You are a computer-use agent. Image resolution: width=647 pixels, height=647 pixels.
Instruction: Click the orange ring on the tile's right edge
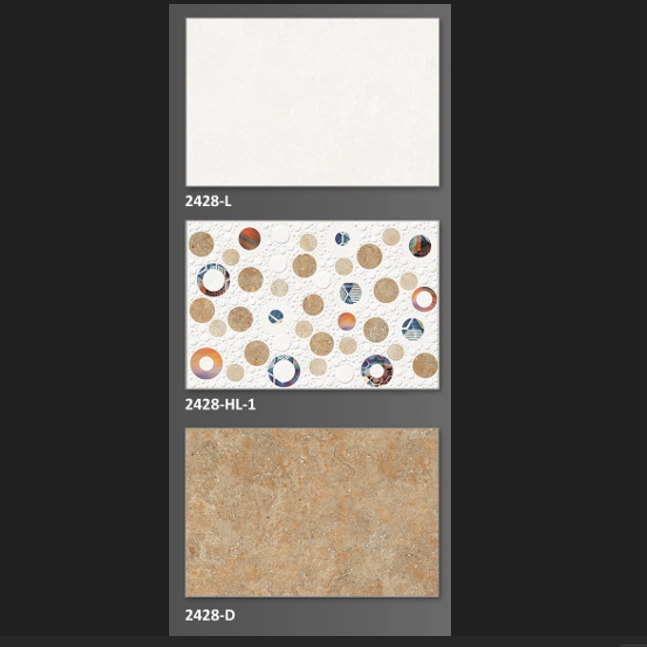424,298
